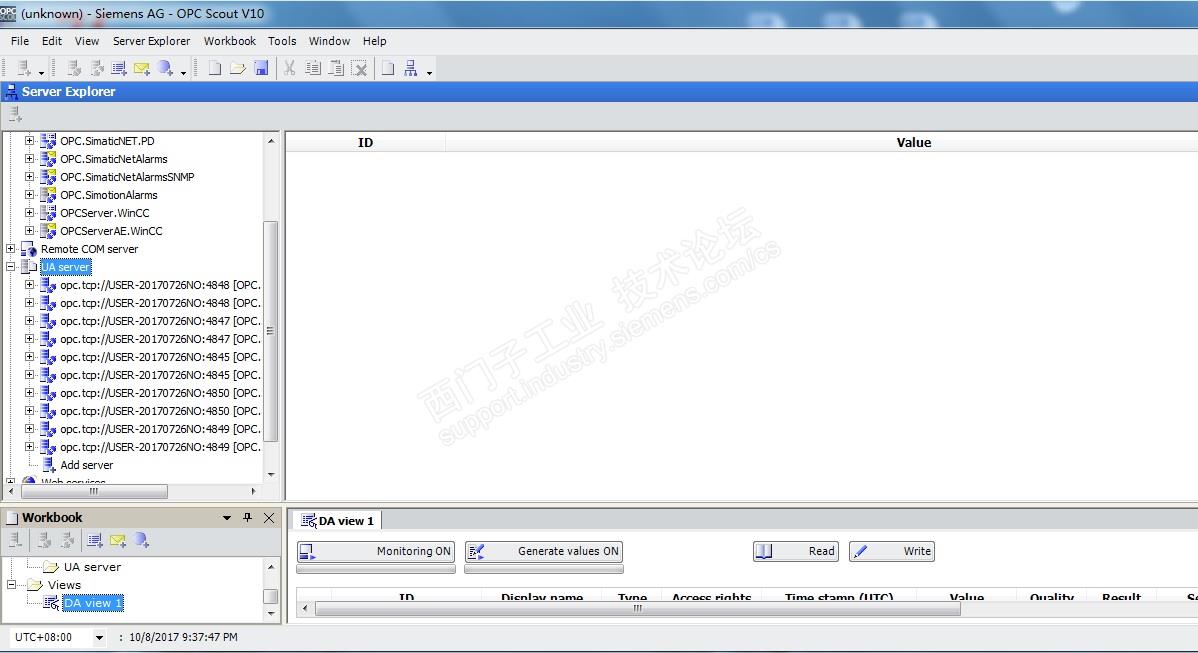Click the Copy icon in the toolbar
The height and width of the screenshot is (653, 1198).
(312, 69)
